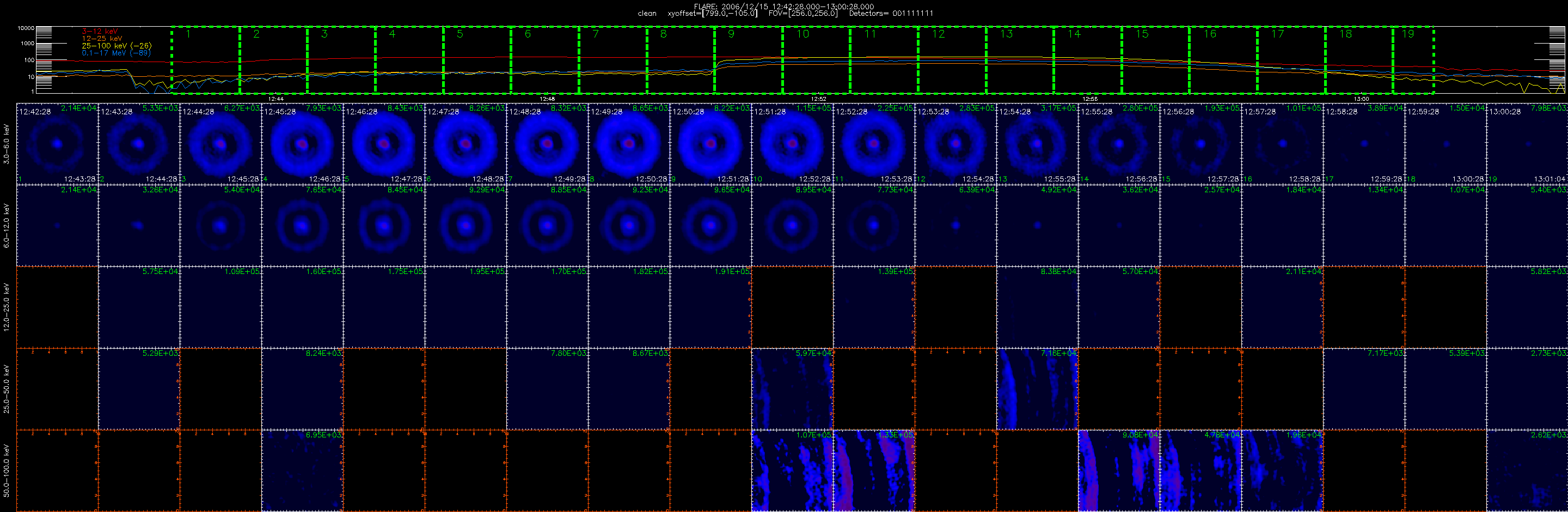Open the 6.0-12.0 keV image labeled 5.40E+04
Image resolution: width=1568 pixels, height=512 pixels.
coord(221,225)
